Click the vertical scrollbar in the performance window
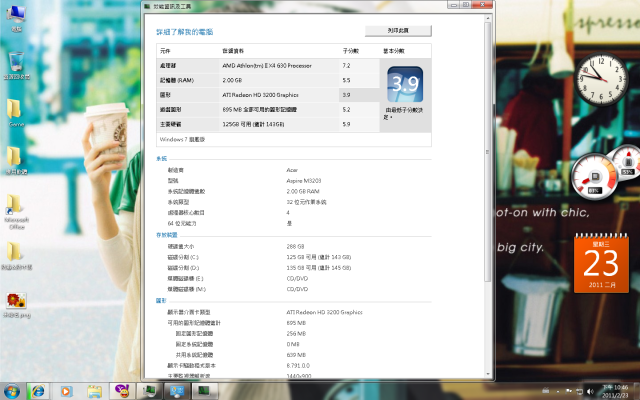The width and height of the screenshot is (640, 400). click(x=487, y=151)
